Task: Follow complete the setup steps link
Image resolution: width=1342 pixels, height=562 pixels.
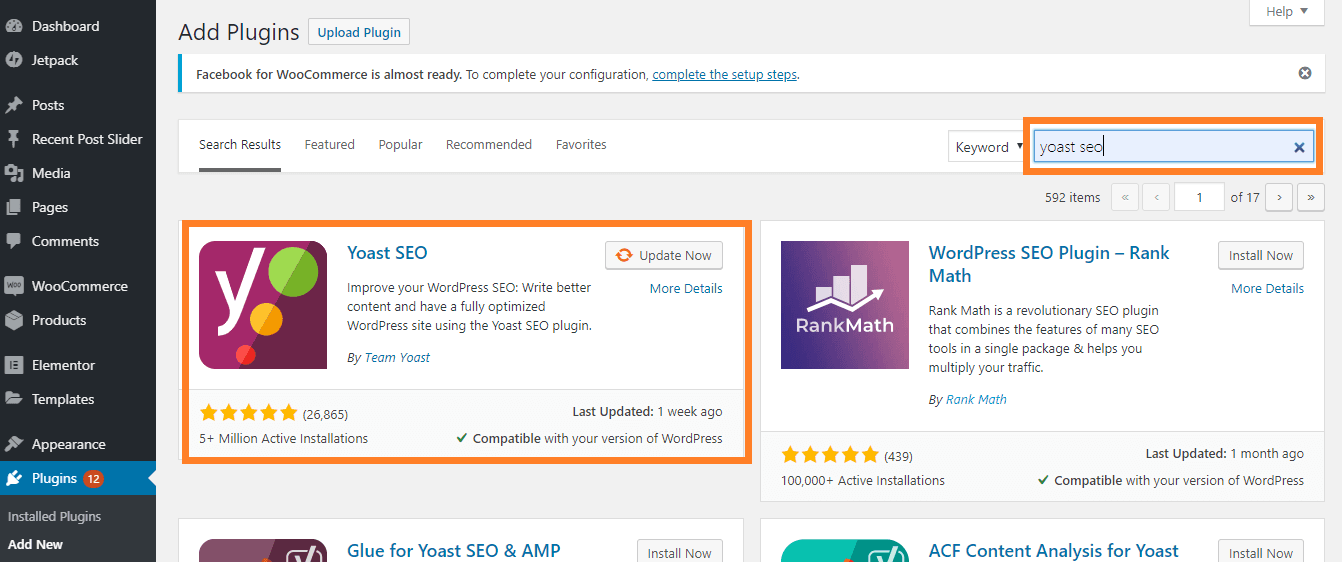Action: click(725, 74)
